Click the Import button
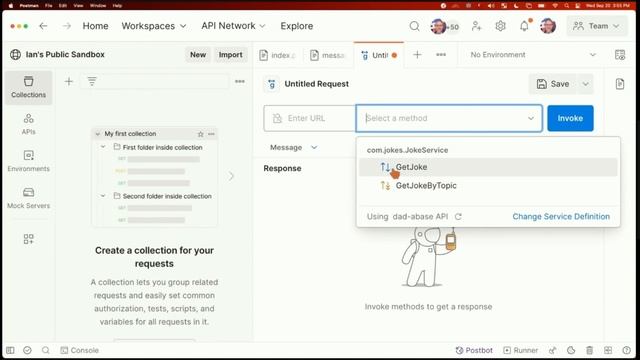 point(230,55)
